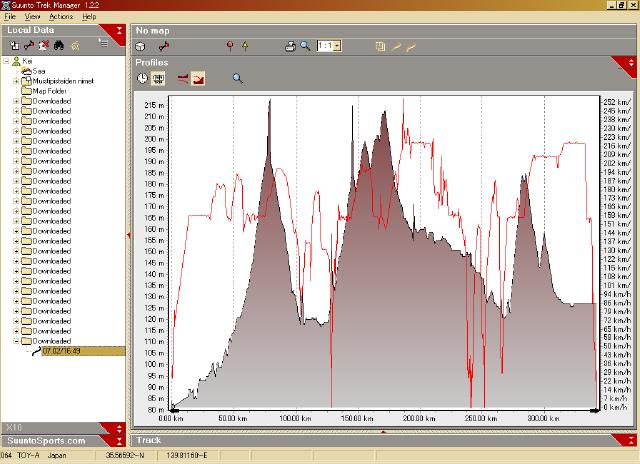The width and height of the screenshot is (640, 464).
Task: Click the route tool icon in map toolbar
Action: [164, 47]
